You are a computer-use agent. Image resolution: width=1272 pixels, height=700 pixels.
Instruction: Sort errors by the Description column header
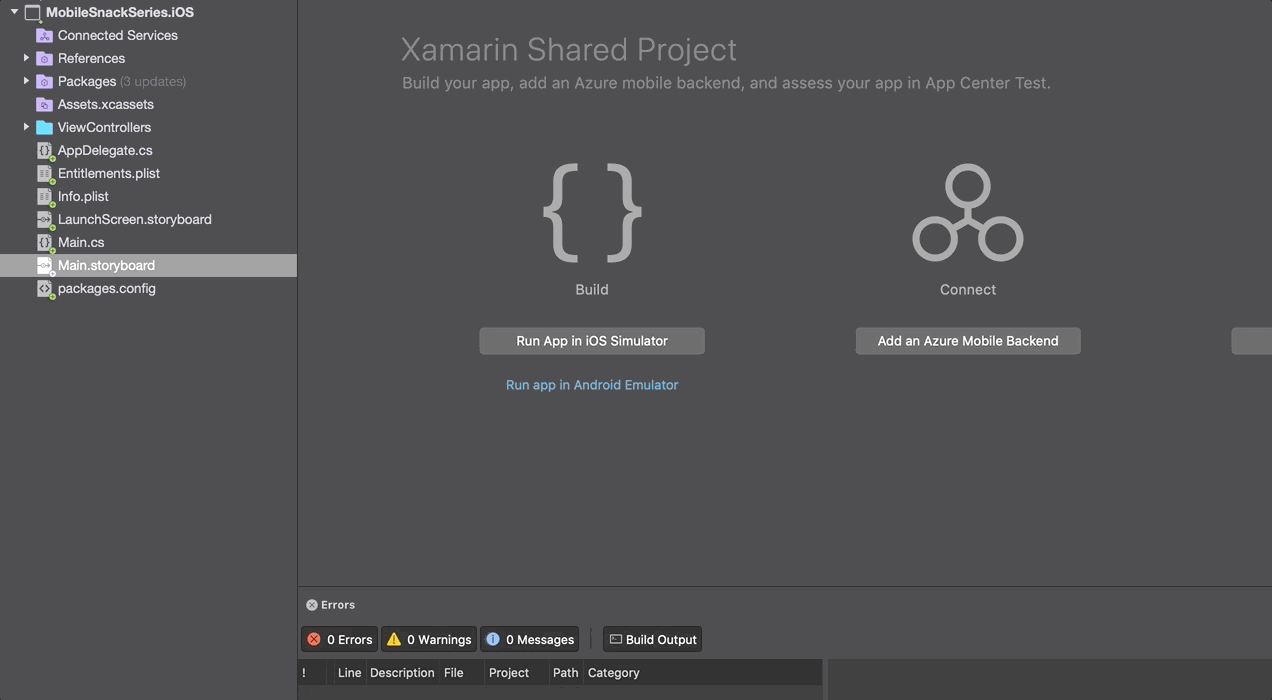click(x=402, y=673)
